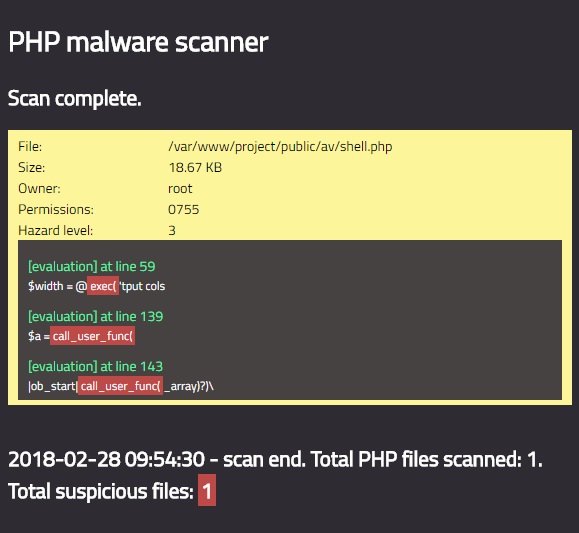Click the Size label
Viewport: 579px width, 533px height.
[31, 167]
